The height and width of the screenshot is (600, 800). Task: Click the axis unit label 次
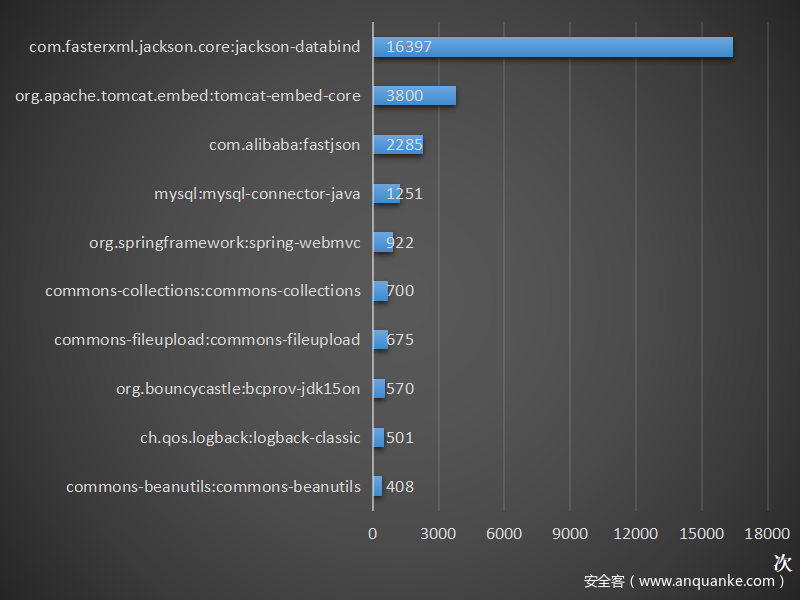click(783, 563)
